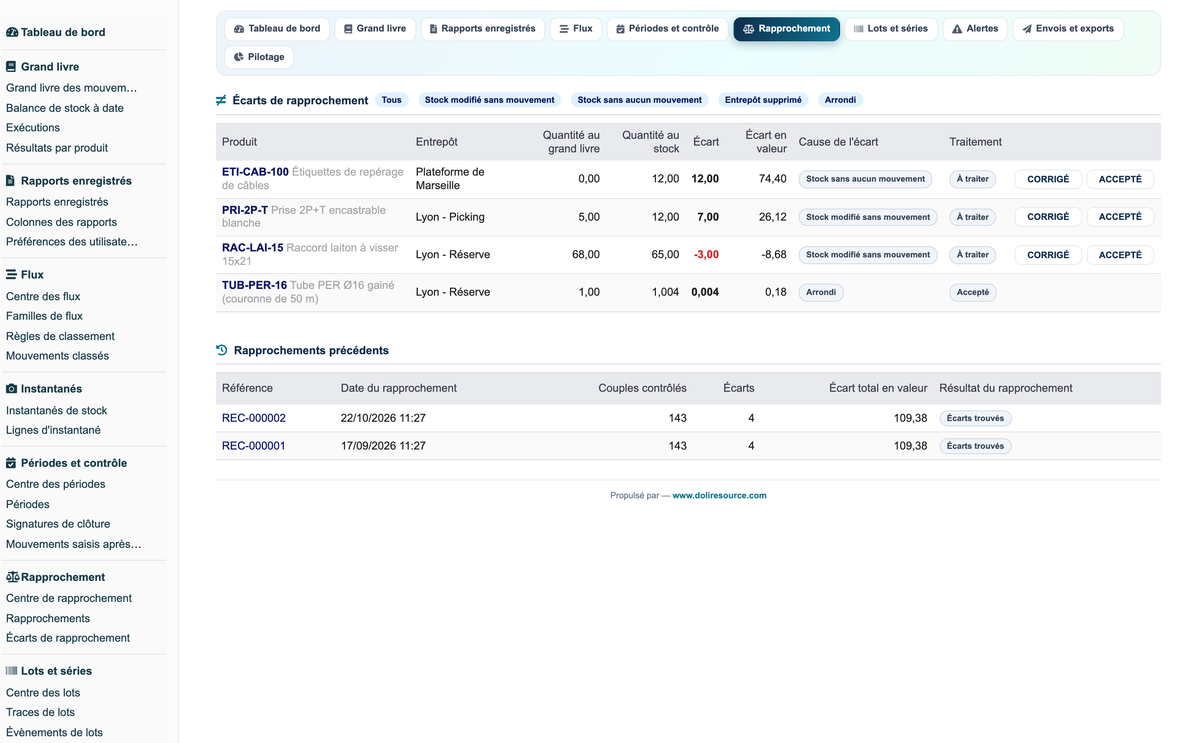Viewport: 1200px width, 743px height.
Task: Open Grand livre des mouvements sidebar link
Action: pyautogui.click(x=72, y=88)
